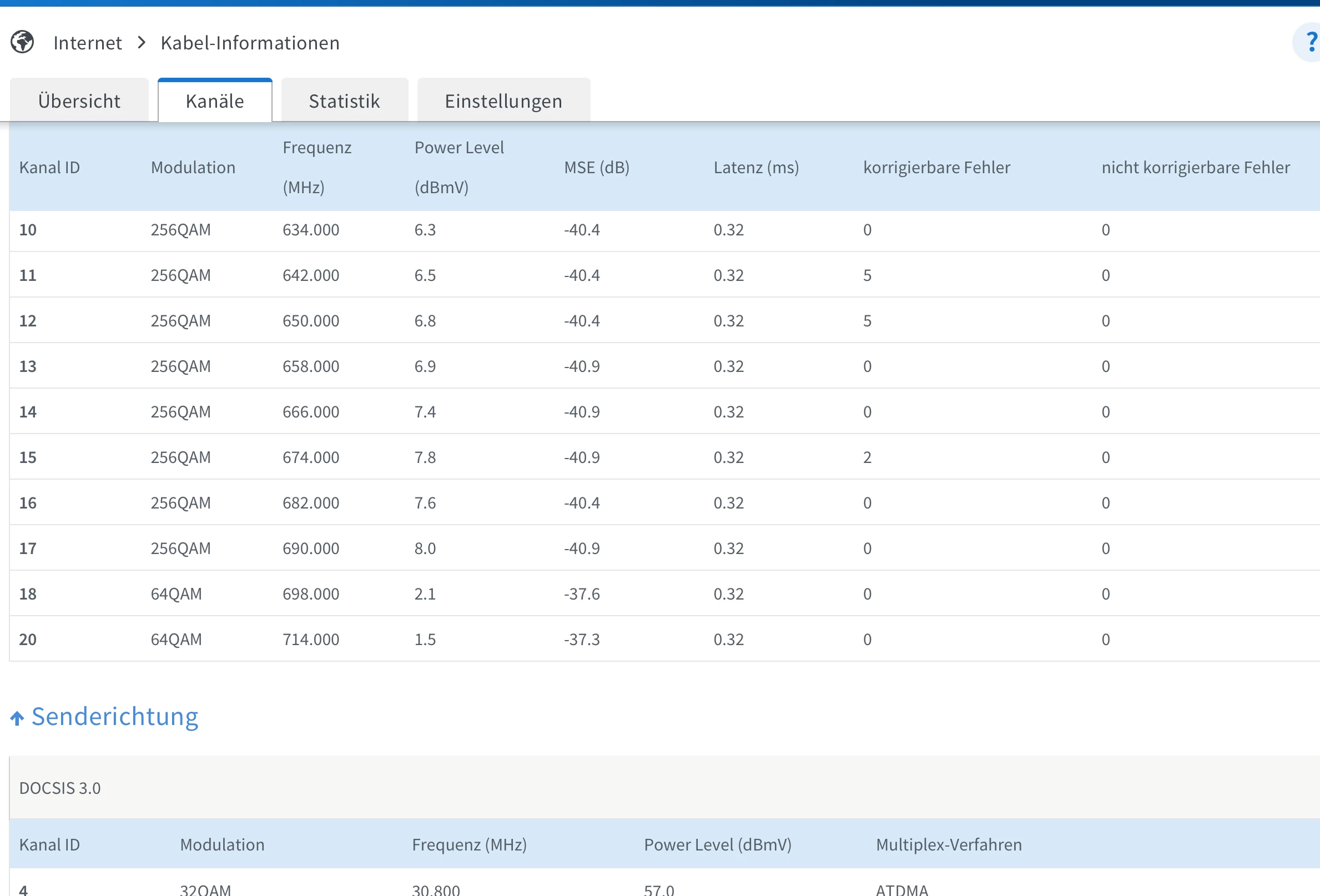Click the Senderichtung up arrow icon
The image size is (1320, 896).
pos(17,718)
